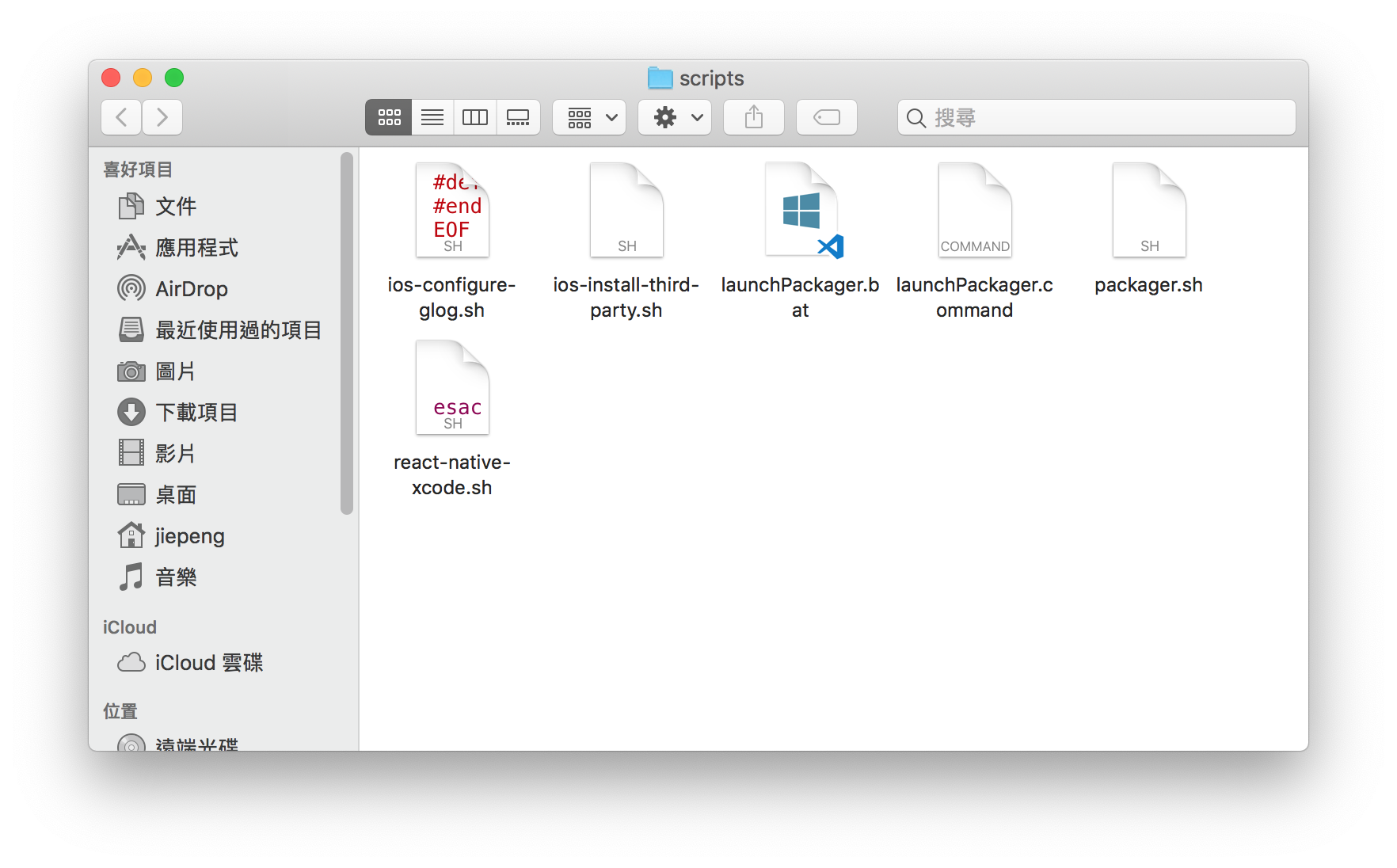Select the packager.sh file
Image resolution: width=1397 pixels, height=868 pixels.
1148,211
